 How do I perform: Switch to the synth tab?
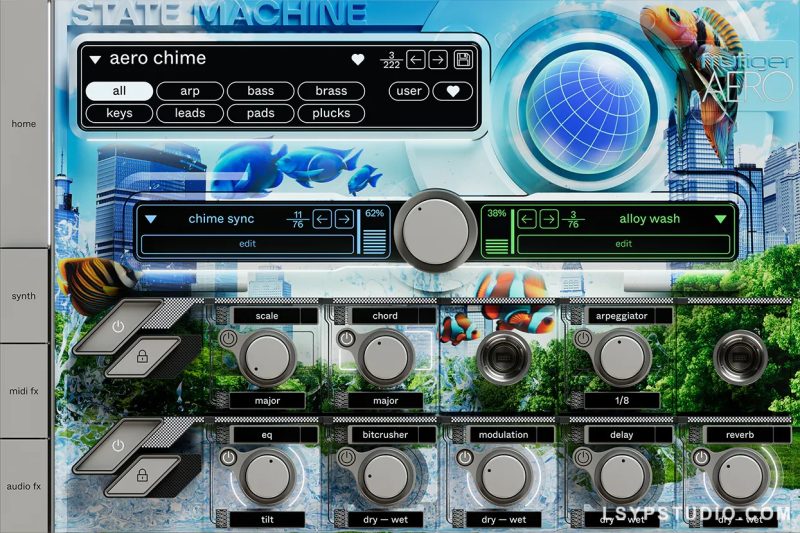(24, 296)
